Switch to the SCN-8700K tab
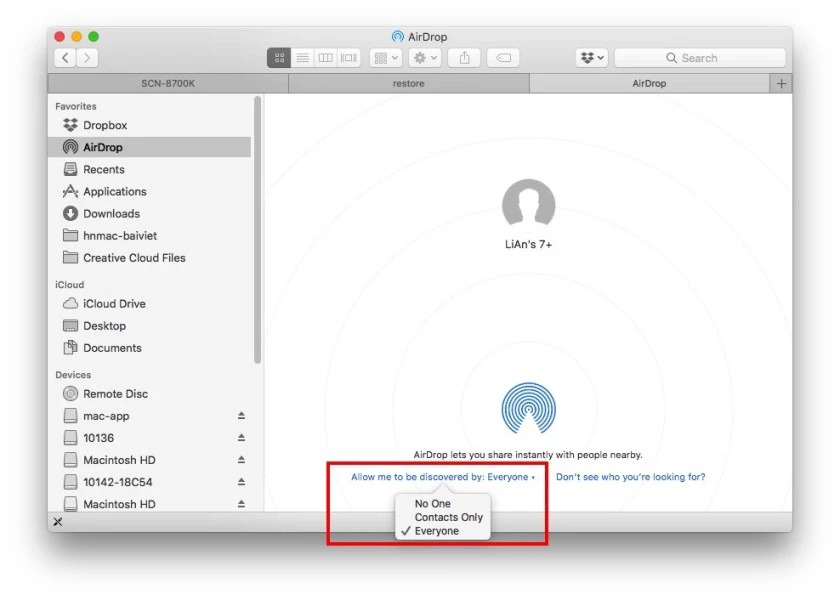 pos(168,84)
